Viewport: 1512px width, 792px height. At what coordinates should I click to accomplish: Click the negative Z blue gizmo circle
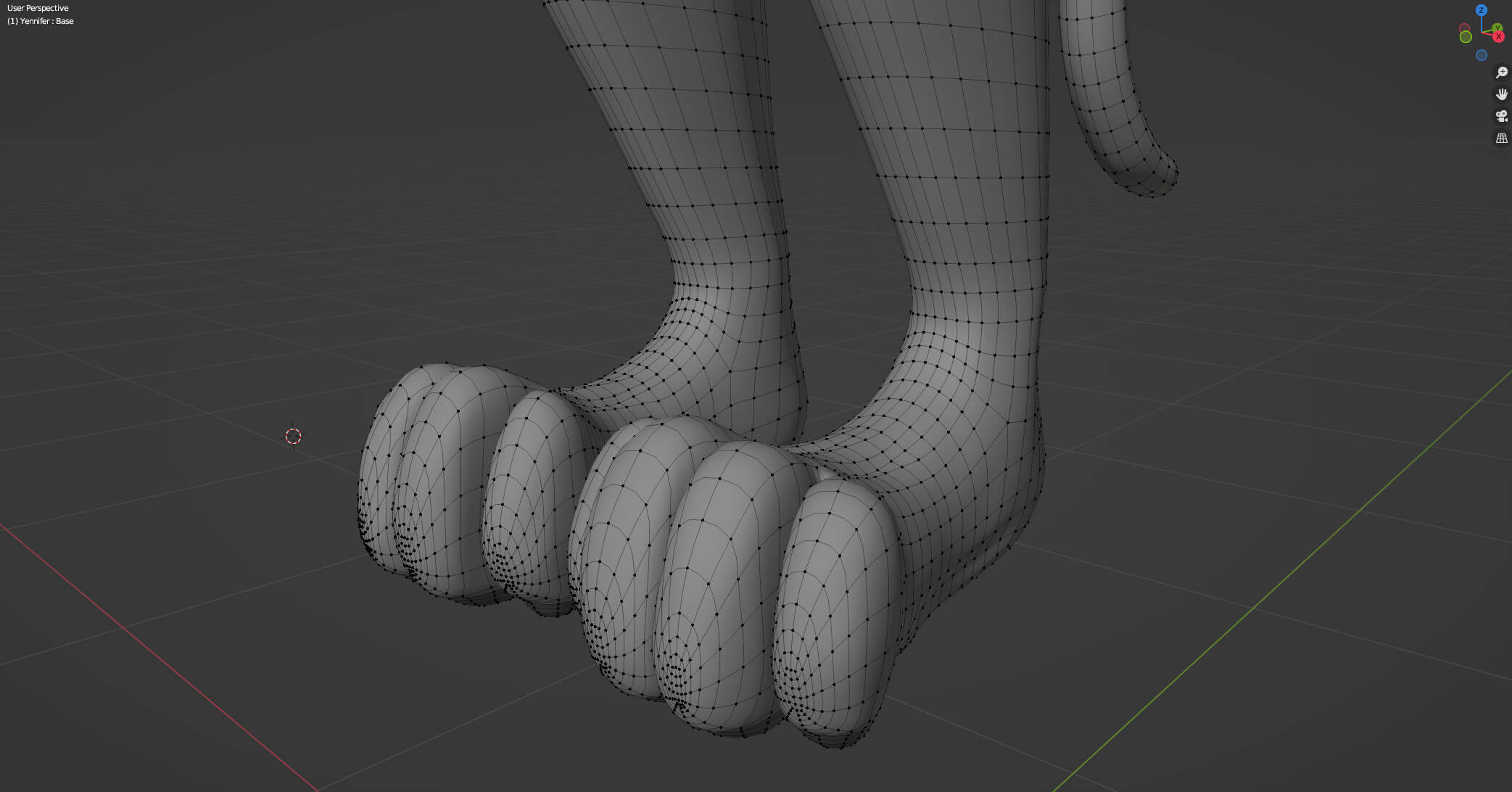1482,55
